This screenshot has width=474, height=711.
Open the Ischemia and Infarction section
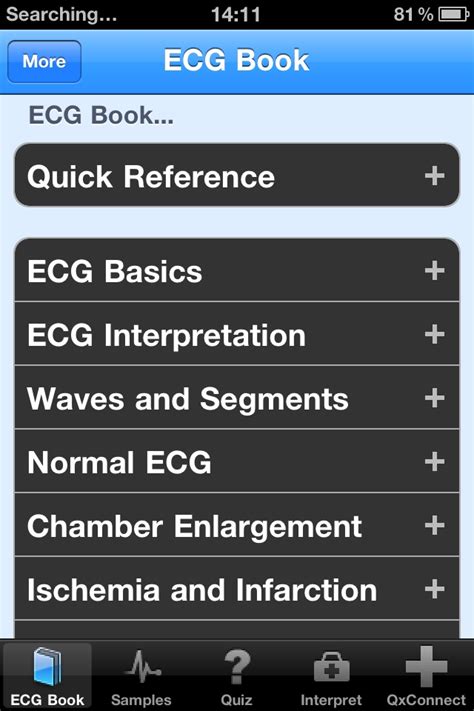pos(237,589)
